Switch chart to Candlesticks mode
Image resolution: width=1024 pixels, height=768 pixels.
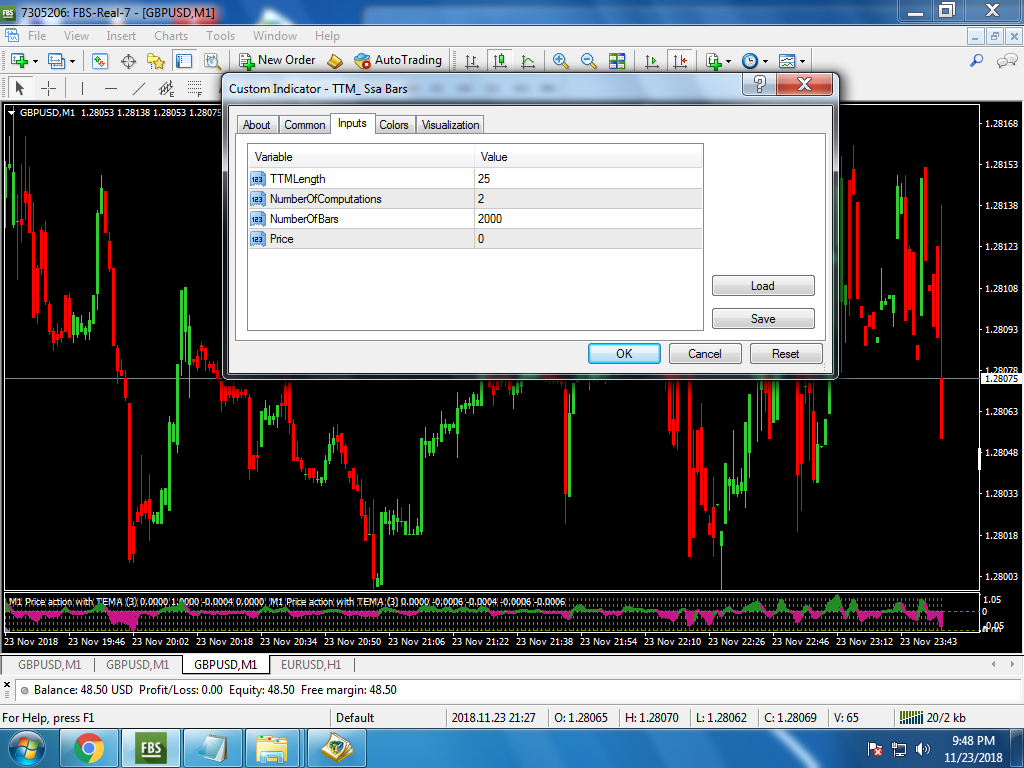[x=500, y=61]
